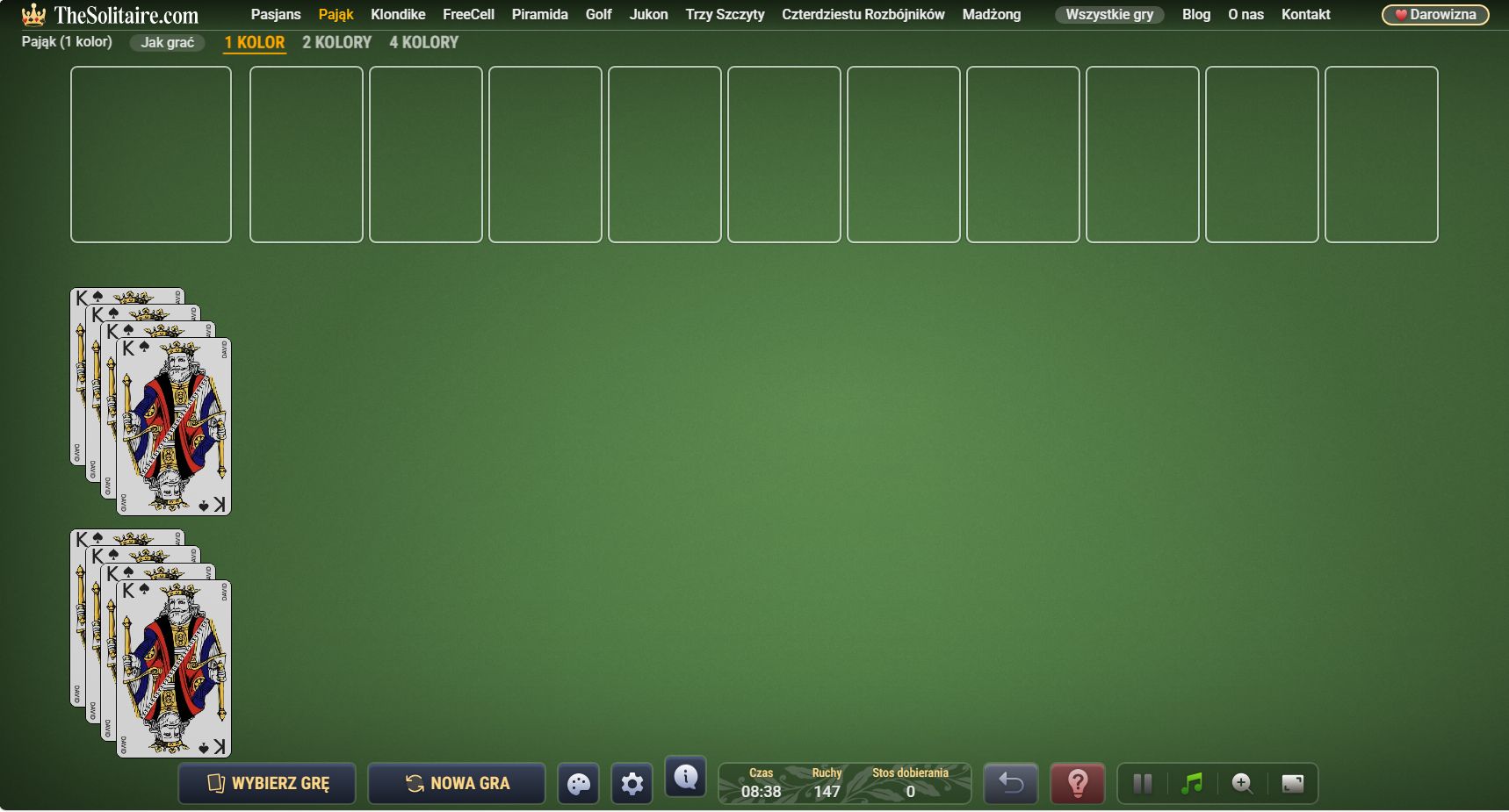This screenshot has width=1509, height=812.
Task: Click the NOWA GRA button
Action: pyautogui.click(x=457, y=783)
